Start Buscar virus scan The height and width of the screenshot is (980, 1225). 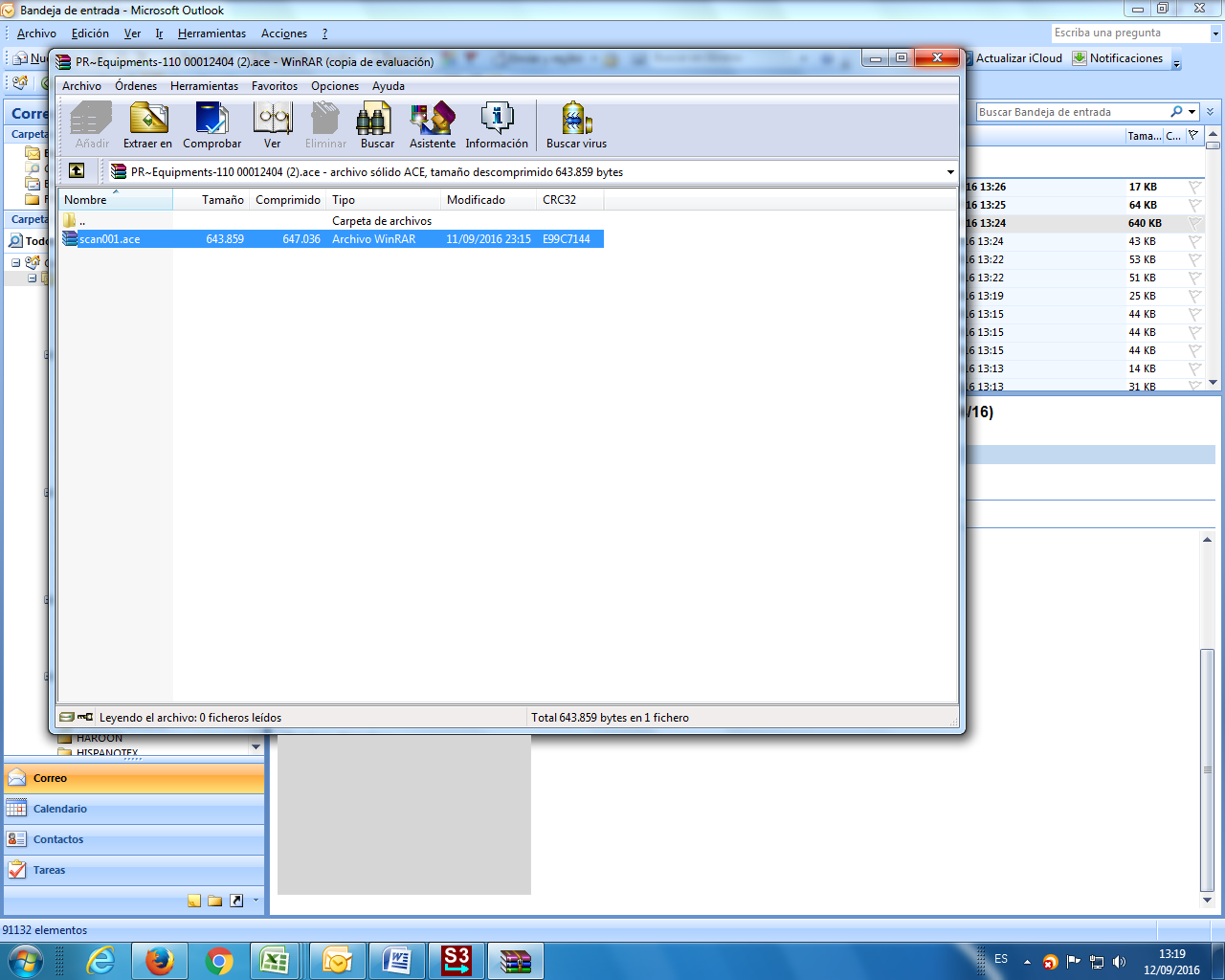point(576,125)
